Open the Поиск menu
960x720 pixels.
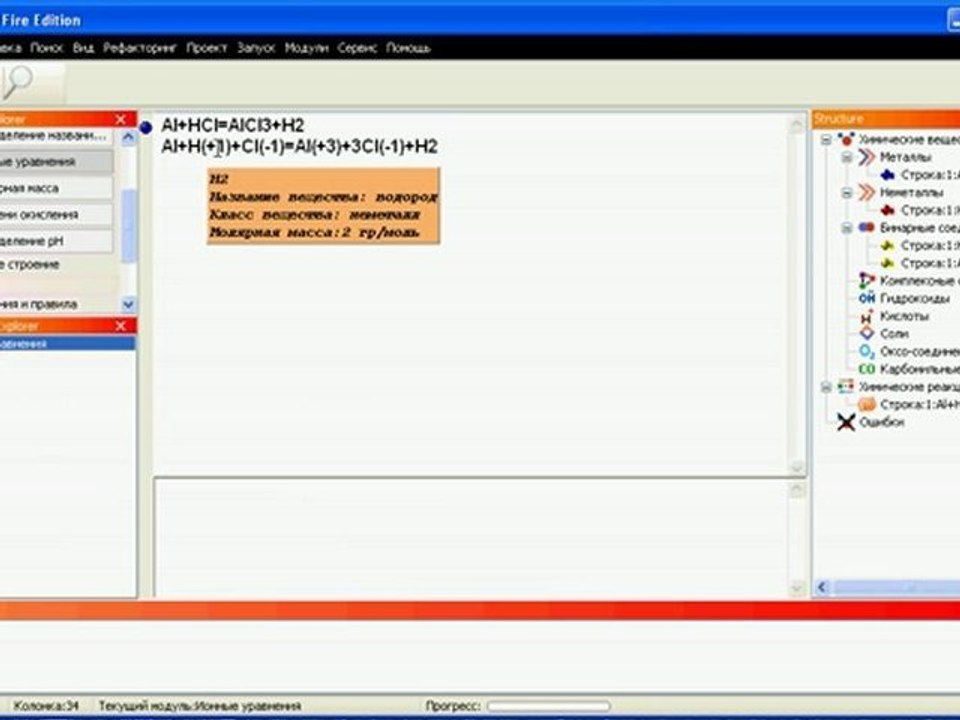[x=47, y=48]
